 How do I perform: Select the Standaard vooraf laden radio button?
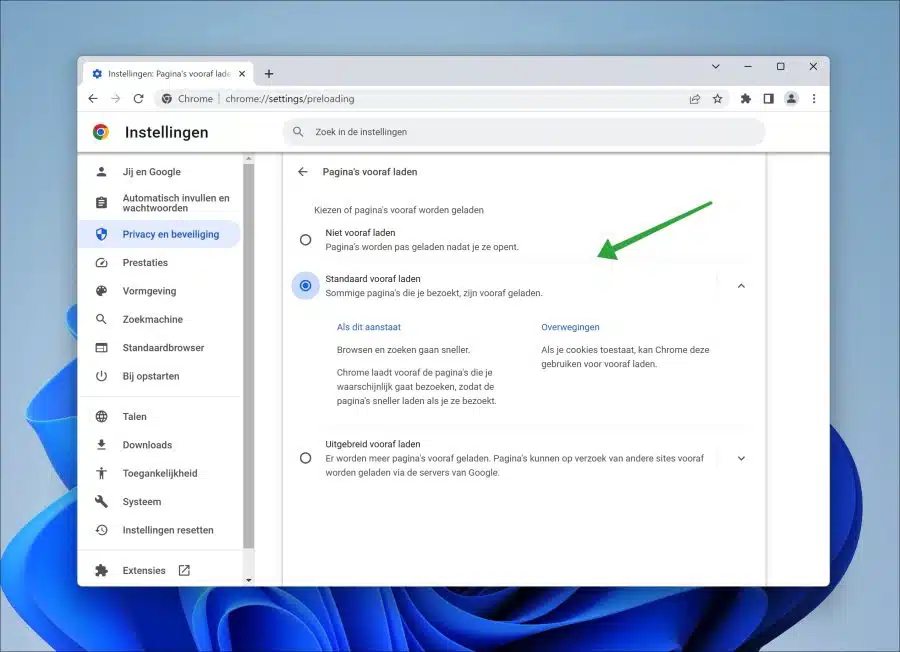(305, 286)
